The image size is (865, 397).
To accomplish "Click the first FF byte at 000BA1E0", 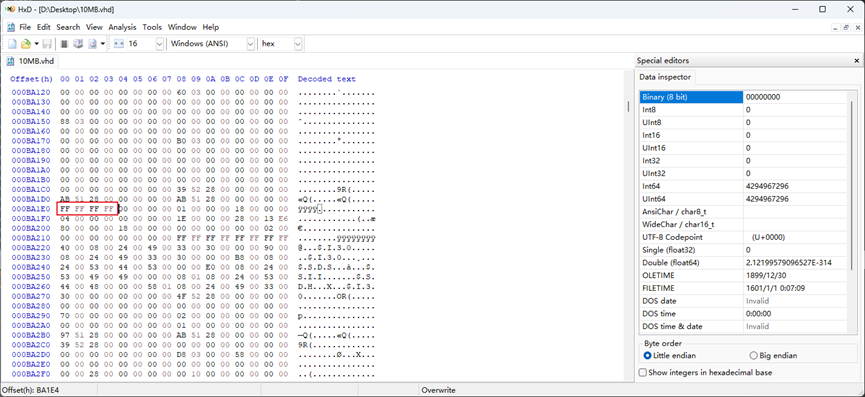I will pyautogui.click(x=65, y=209).
